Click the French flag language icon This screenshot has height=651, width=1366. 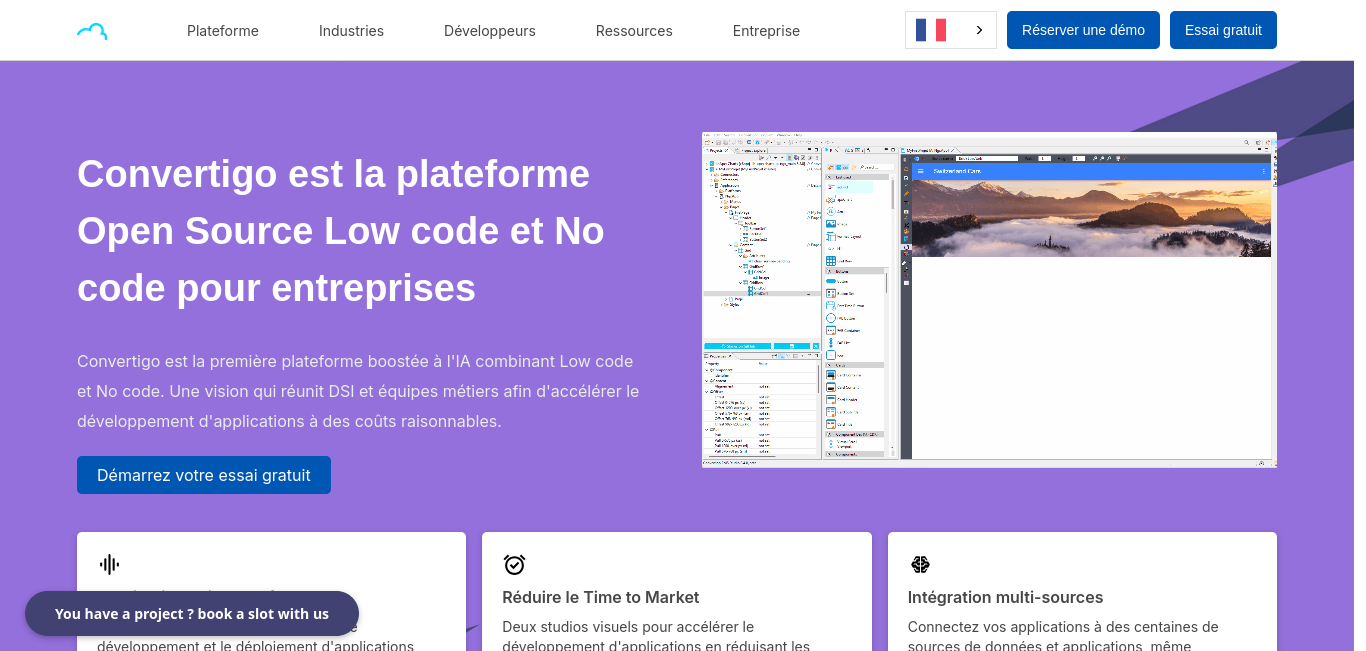931,30
